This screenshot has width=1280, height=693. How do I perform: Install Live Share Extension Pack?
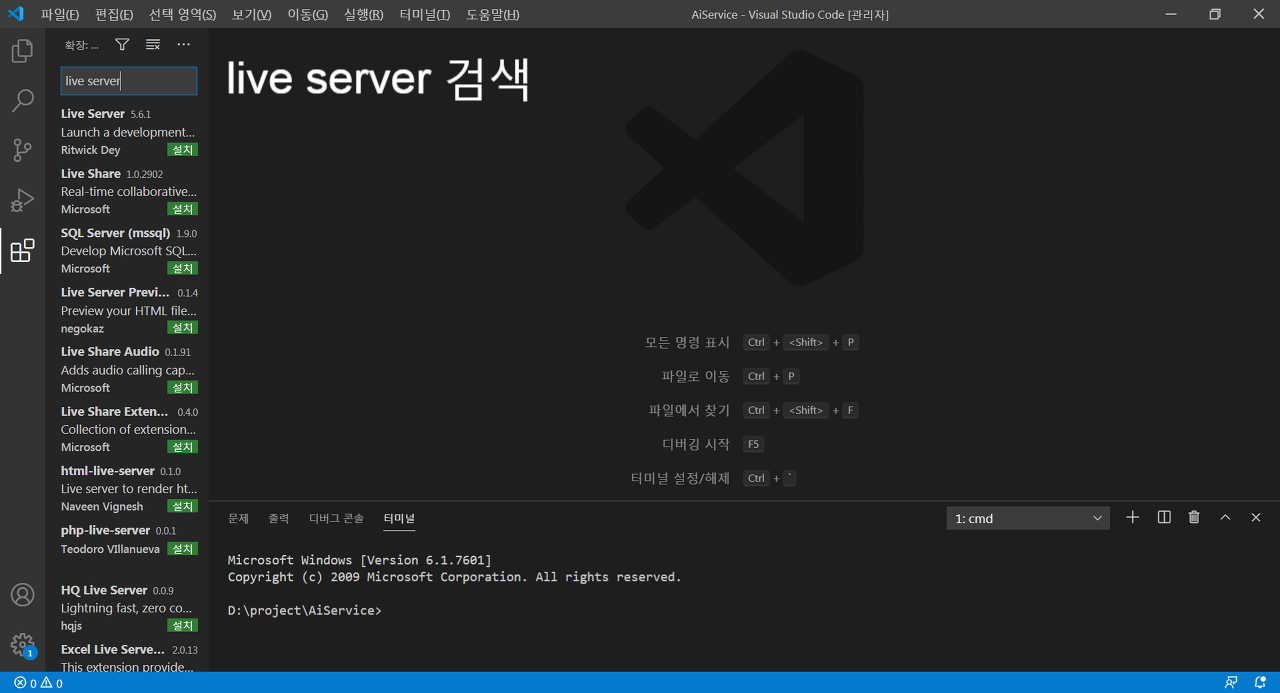pyautogui.click(x=183, y=447)
